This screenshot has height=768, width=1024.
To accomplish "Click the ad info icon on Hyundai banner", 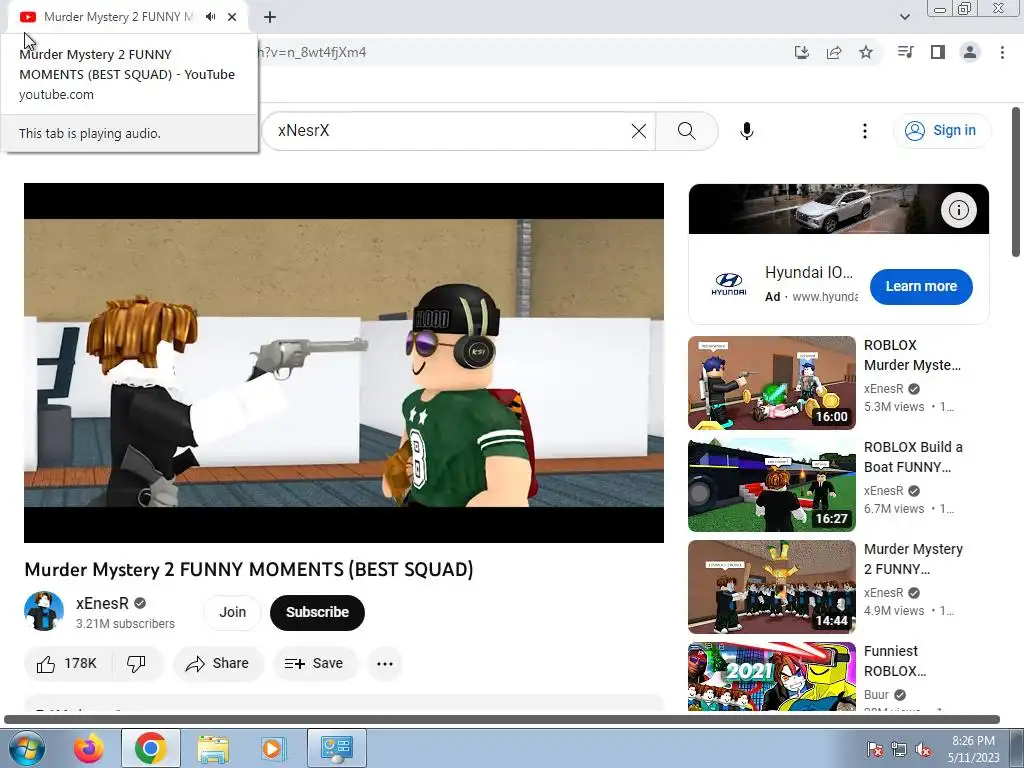I will tap(958, 210).
